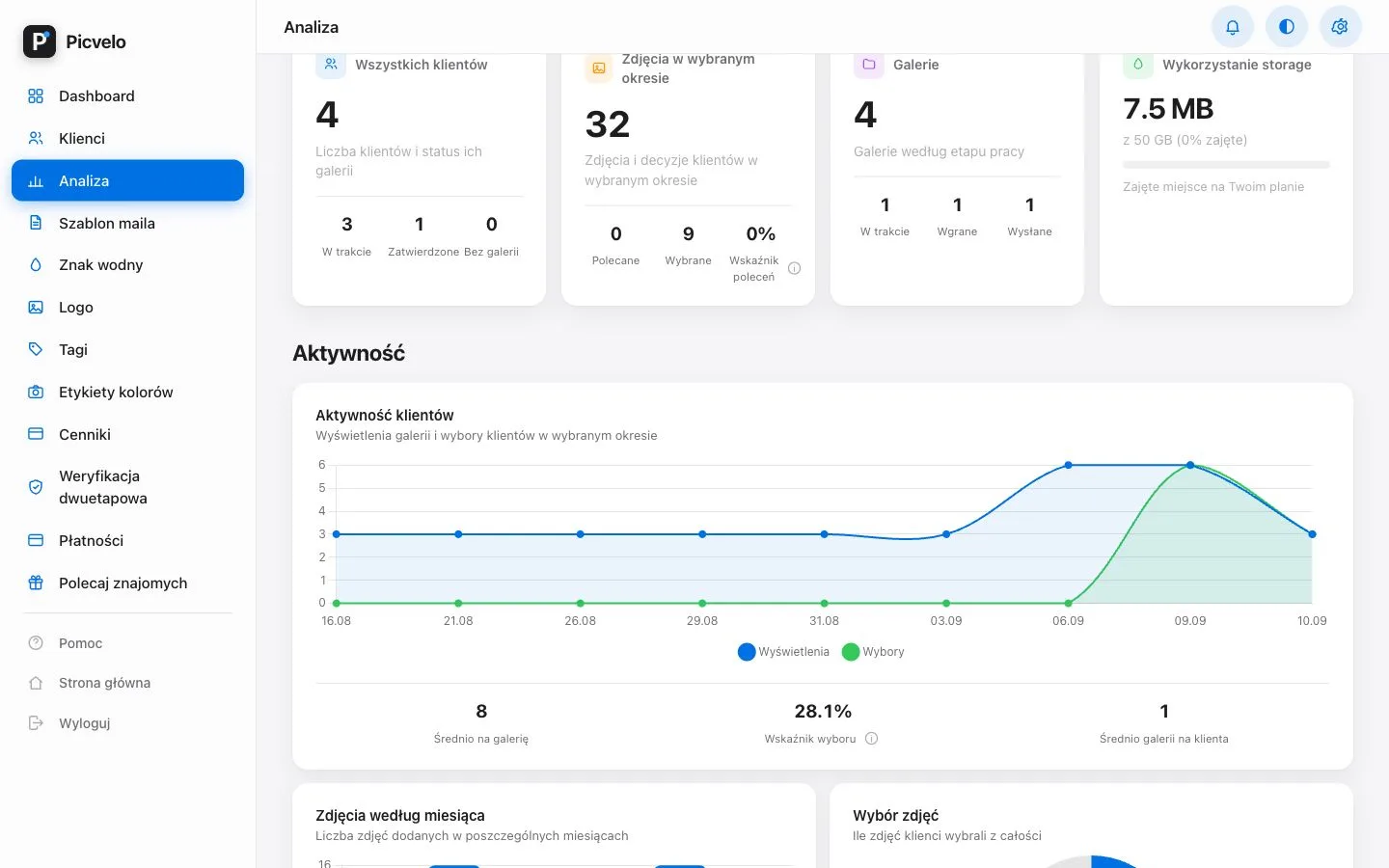This screenshot has height=868, width=1389.
Task: Click the Zdjęcia w wybranym okresie icon
Action: tap(599, 68)
